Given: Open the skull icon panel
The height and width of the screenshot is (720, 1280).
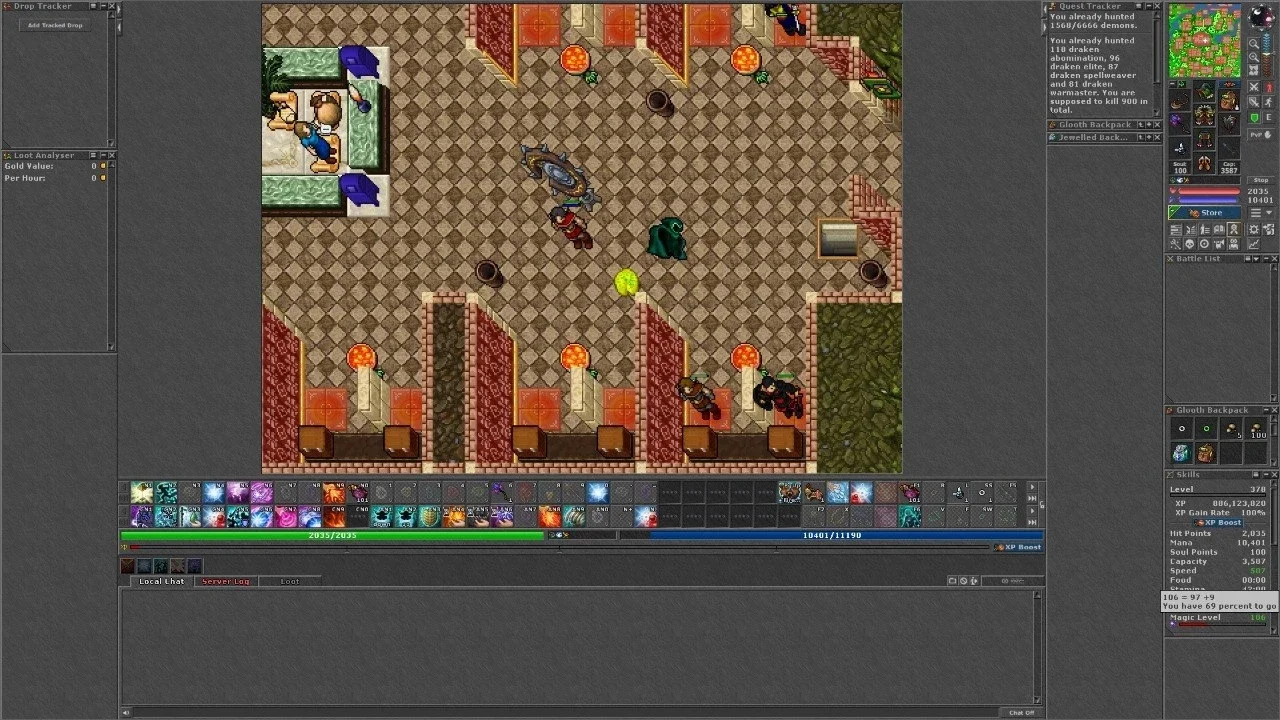Looking at the screenshot, I should pos(1190,244).
